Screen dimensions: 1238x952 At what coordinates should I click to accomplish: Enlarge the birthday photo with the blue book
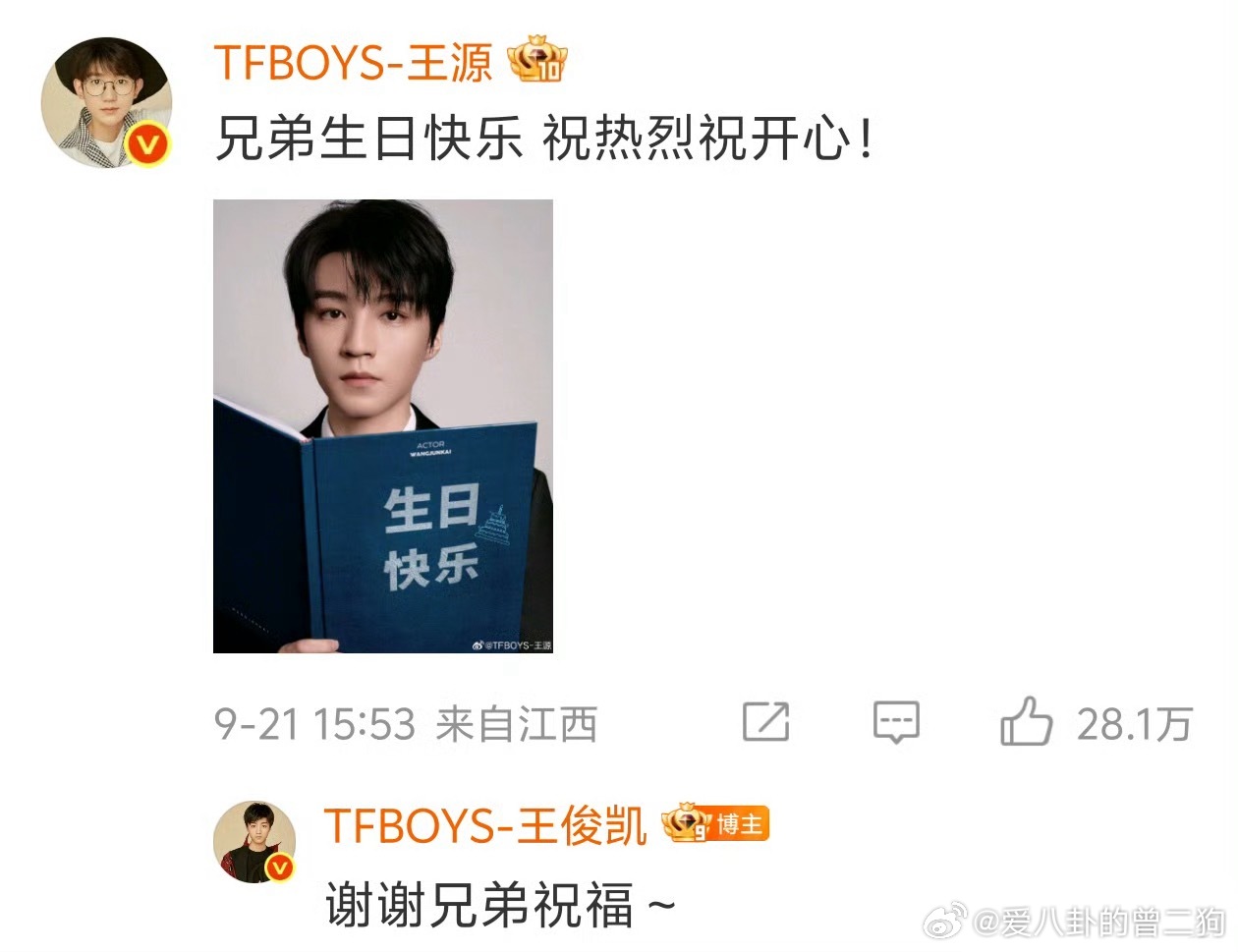383,426
